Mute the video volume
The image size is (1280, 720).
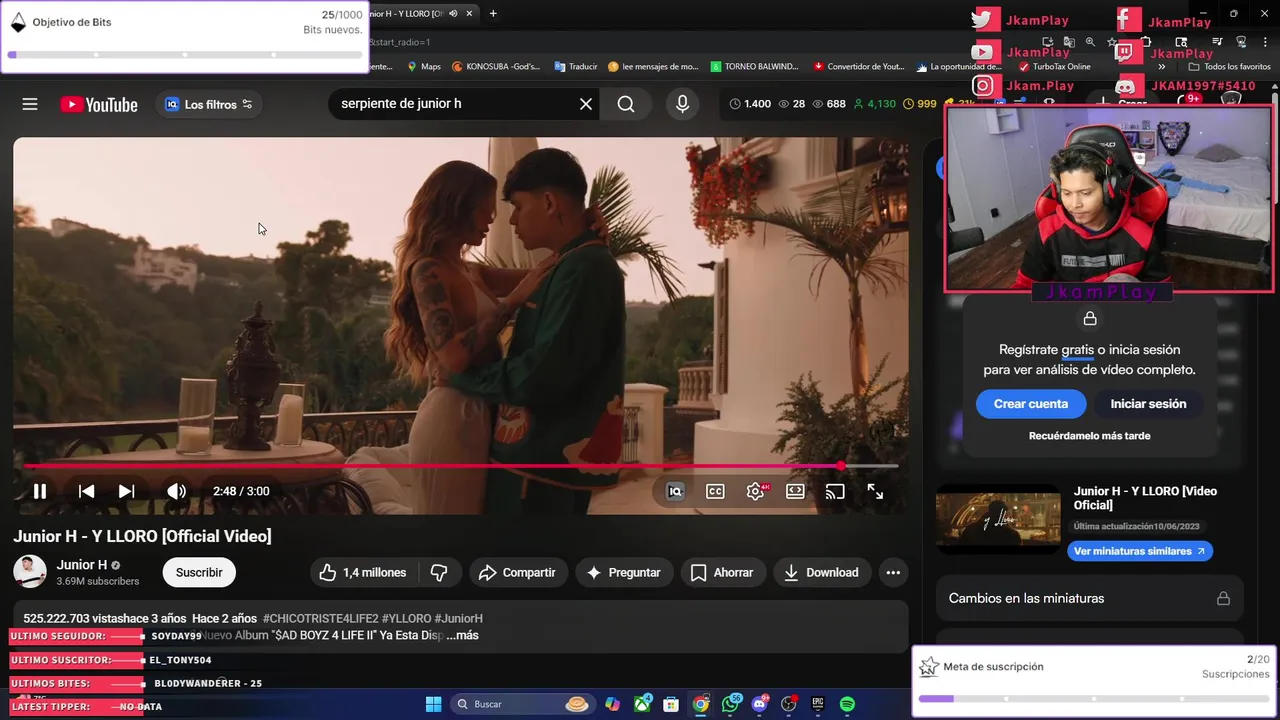coord(176,491)
